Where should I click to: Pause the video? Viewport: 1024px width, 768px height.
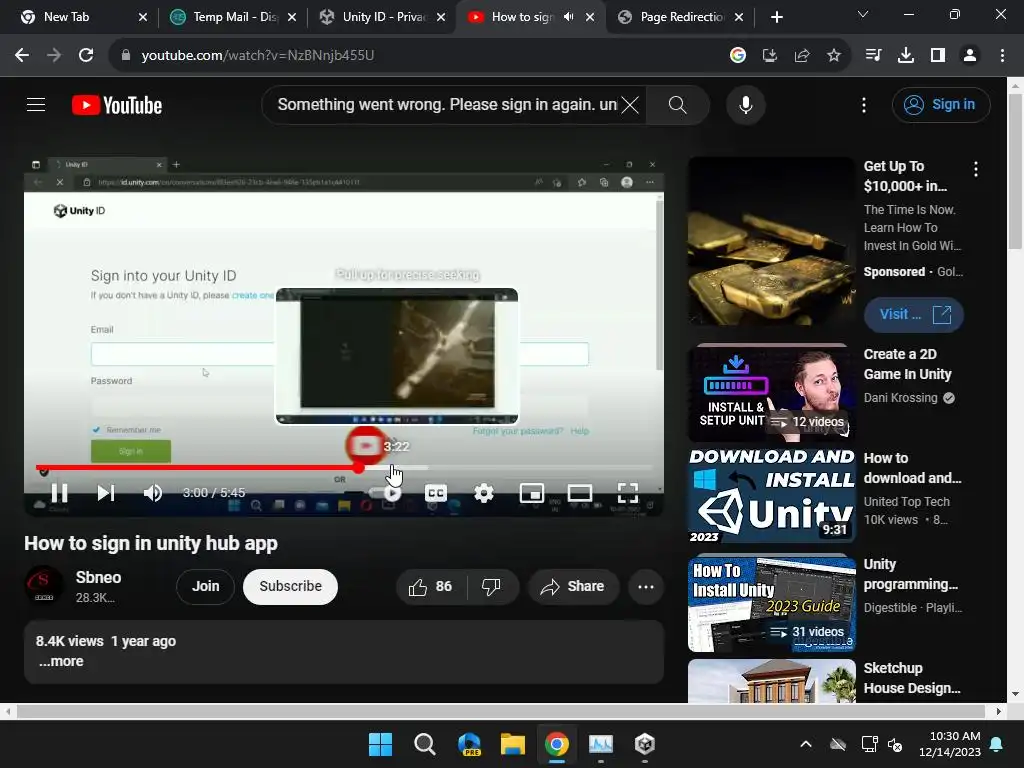(x=59, y=493)
